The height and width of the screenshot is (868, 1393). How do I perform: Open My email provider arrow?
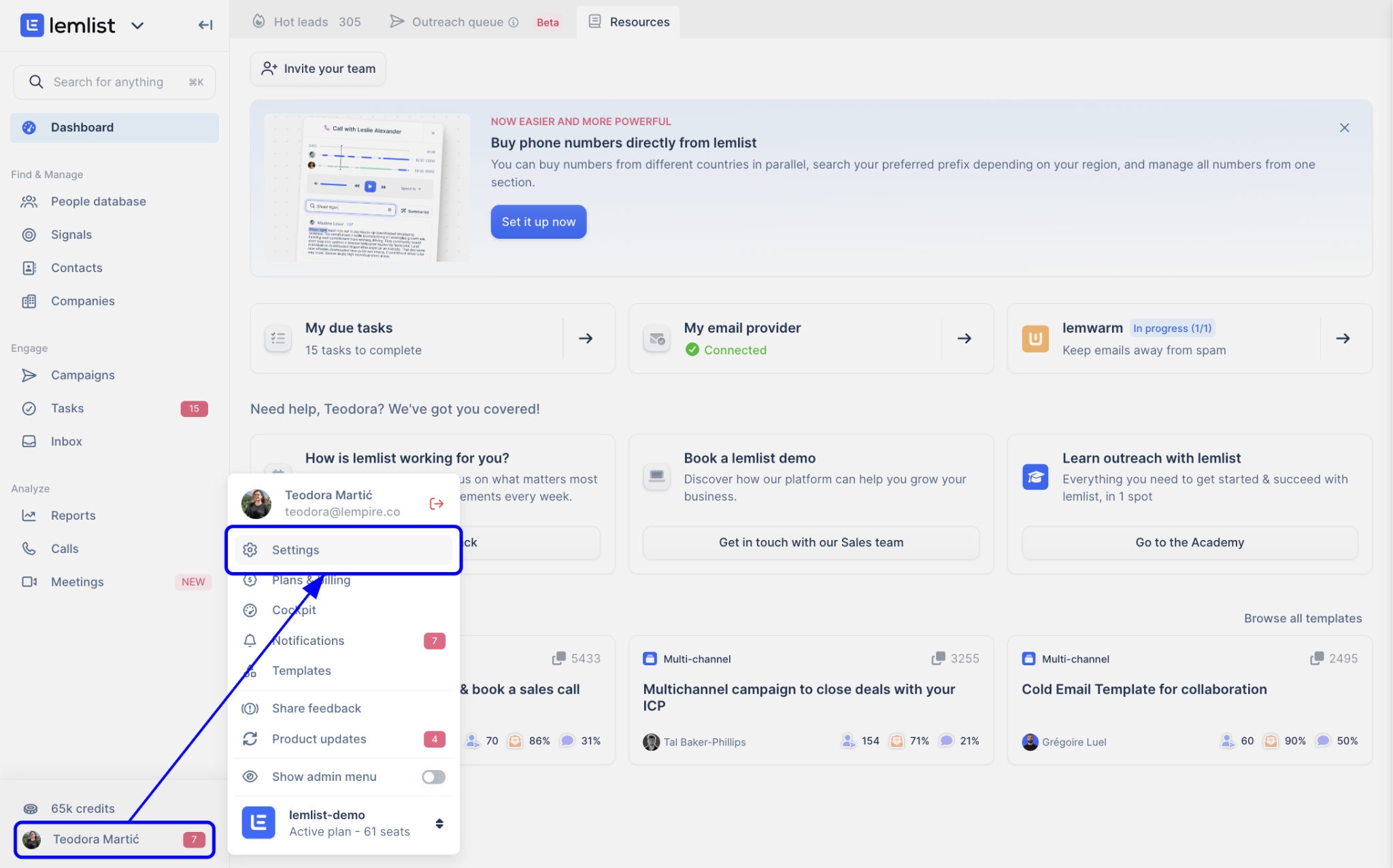point(964,339)
